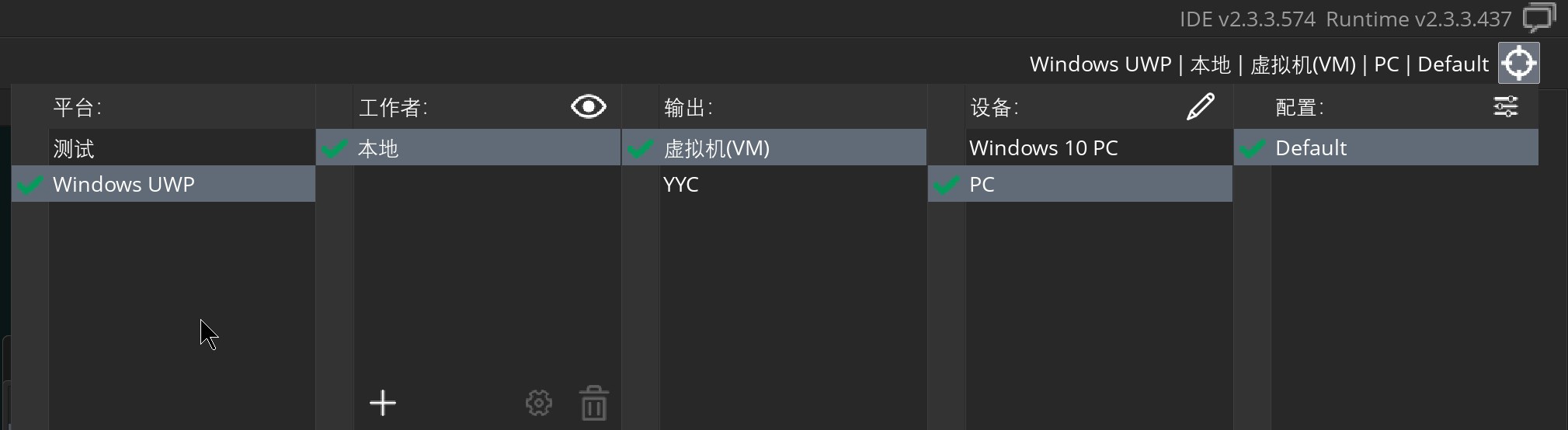Choose the Default configuration

(1311, 148)
